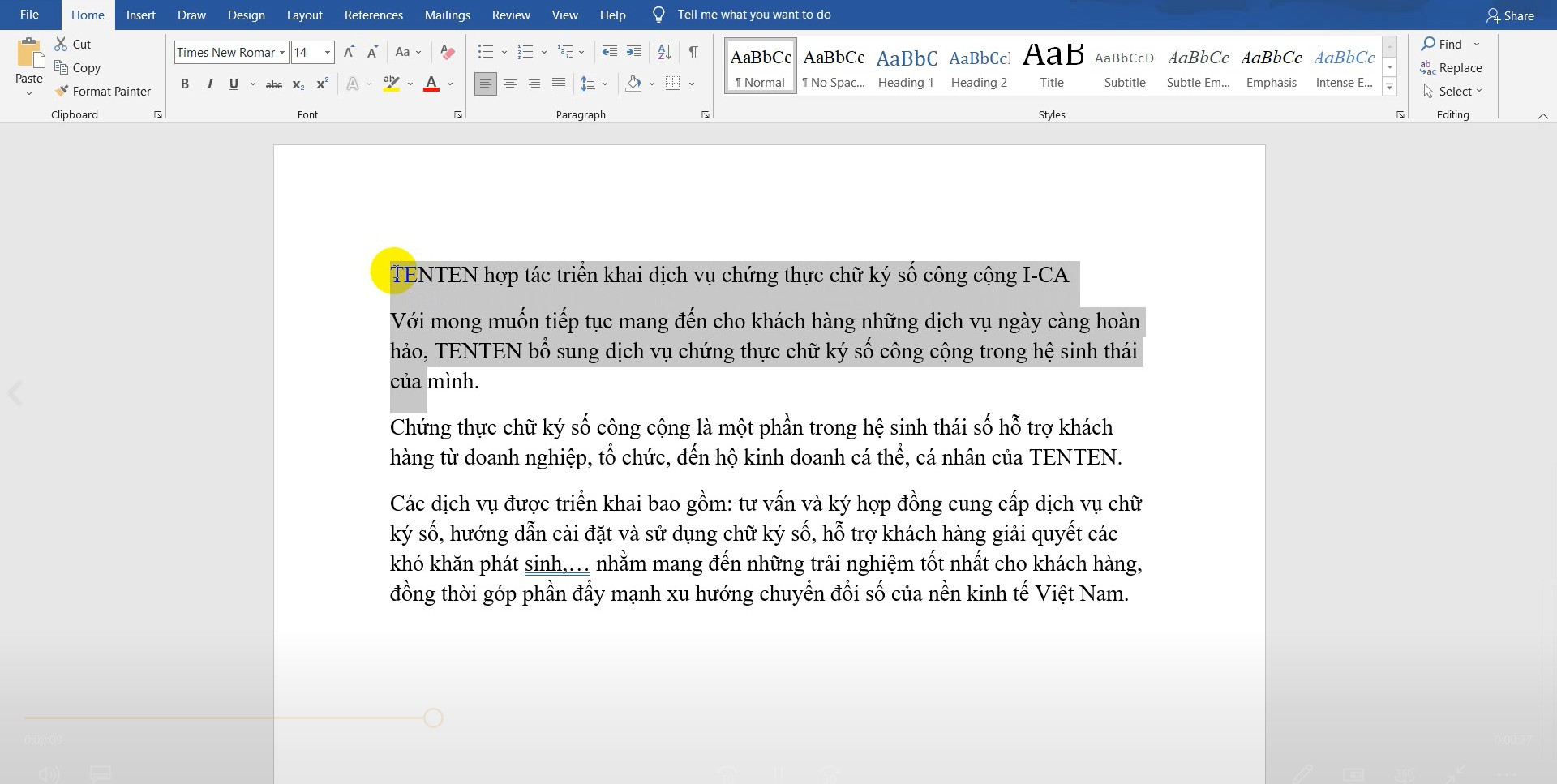
Task: Apply the Subtitle style
Action: pyautogui.click(x=1125, y=66)
